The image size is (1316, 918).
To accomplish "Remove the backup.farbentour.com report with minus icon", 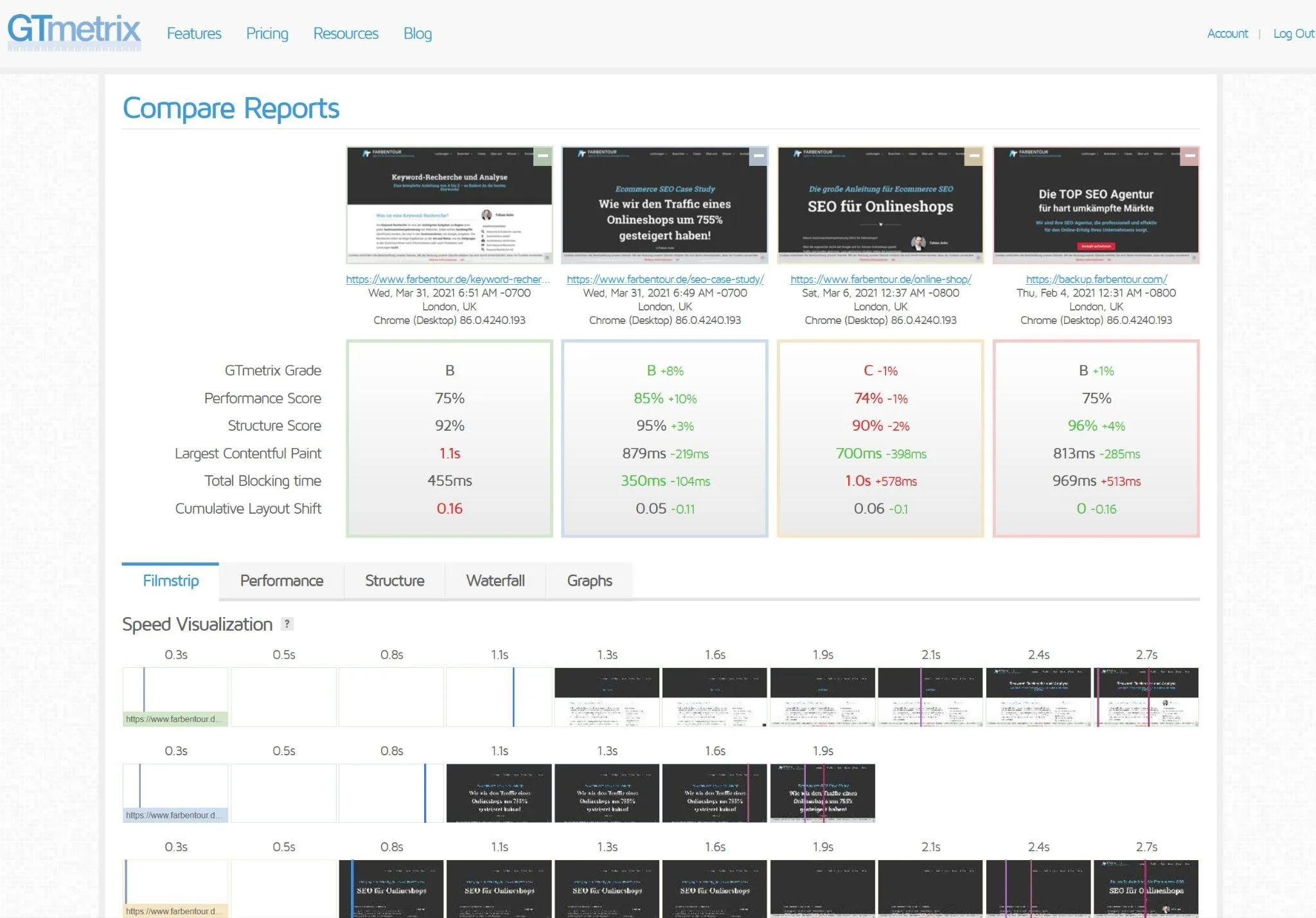I will tap(1190, 156).
